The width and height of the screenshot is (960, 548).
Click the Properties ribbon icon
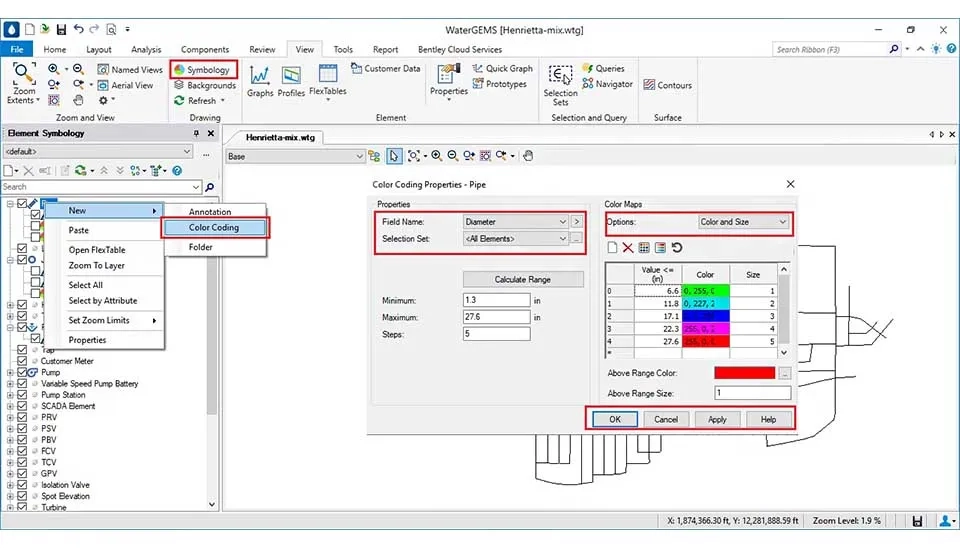pyautogui.click(x=448, y=75)
